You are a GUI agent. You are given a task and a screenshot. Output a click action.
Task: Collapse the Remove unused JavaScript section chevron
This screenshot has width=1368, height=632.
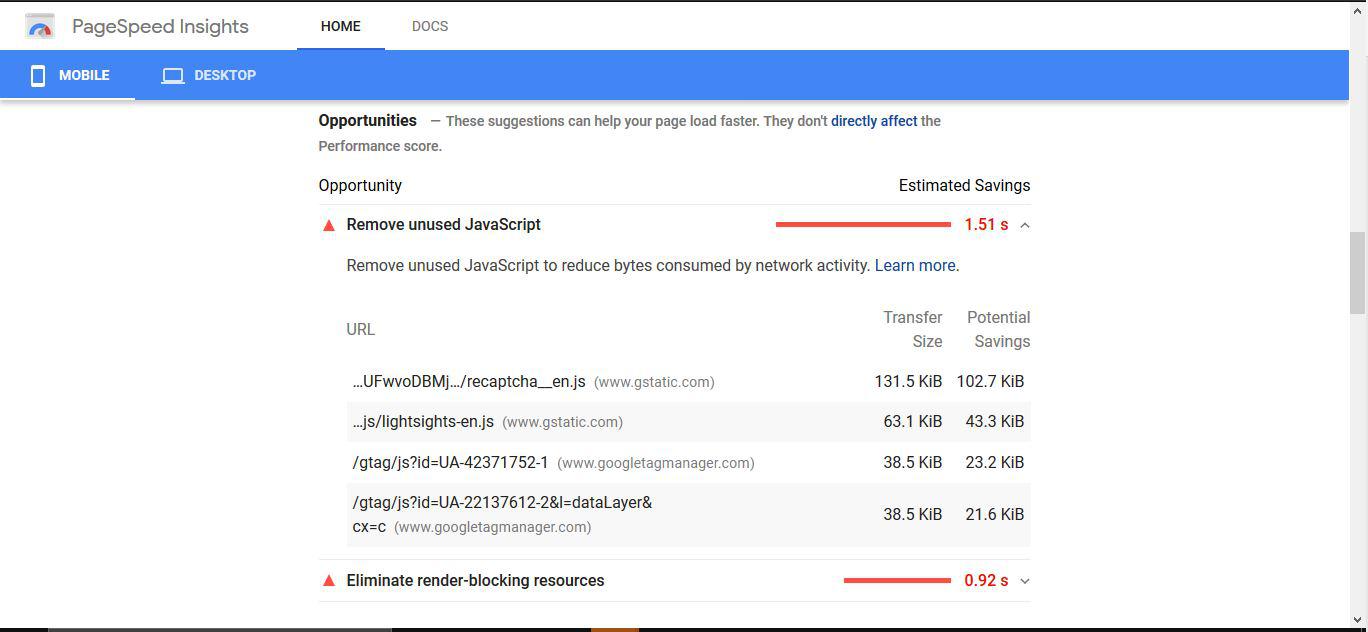(x=1024, y=225)
